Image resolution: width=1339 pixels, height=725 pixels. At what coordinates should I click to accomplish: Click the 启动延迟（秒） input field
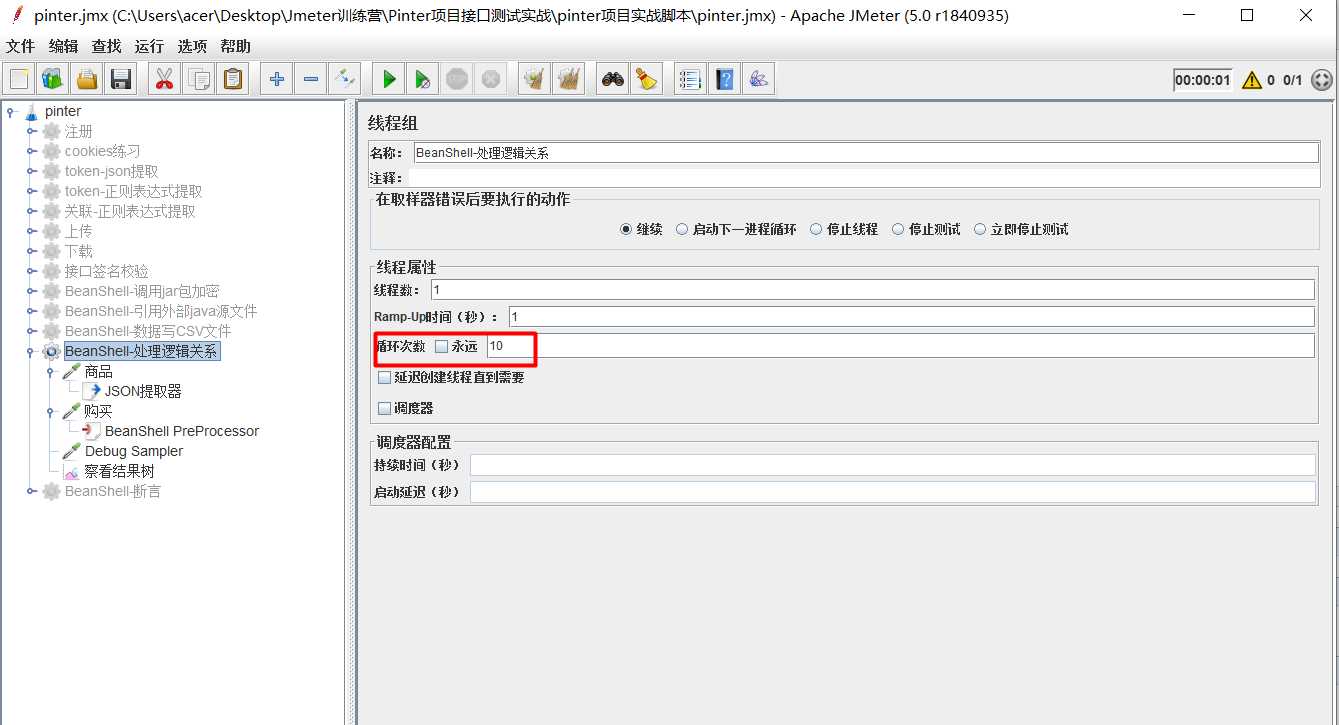[x=893, y=492]
